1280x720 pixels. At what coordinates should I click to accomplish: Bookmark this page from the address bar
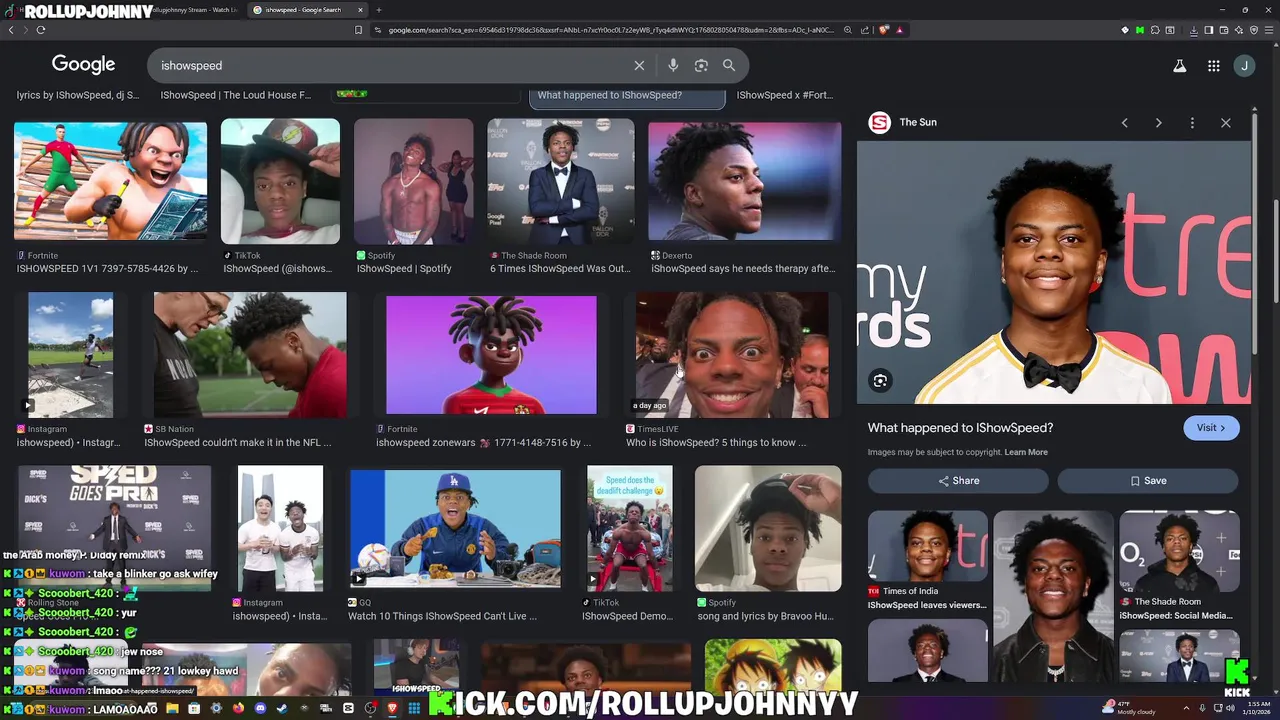click(358, 30)
